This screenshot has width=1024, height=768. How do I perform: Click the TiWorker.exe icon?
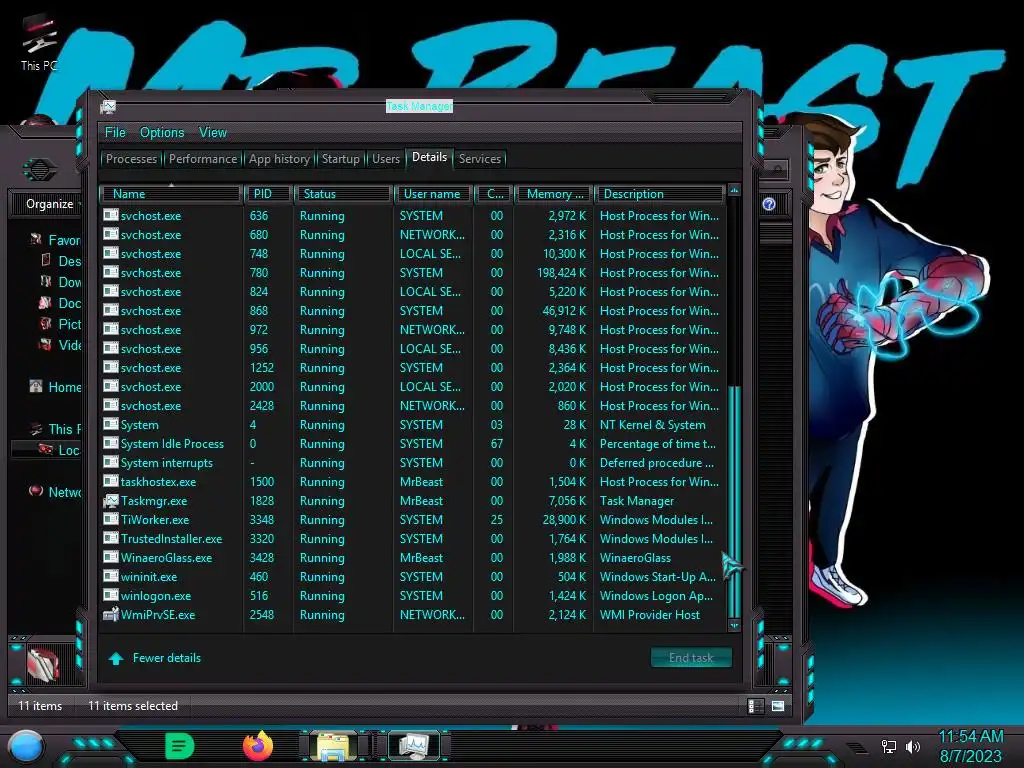point(111,519)
